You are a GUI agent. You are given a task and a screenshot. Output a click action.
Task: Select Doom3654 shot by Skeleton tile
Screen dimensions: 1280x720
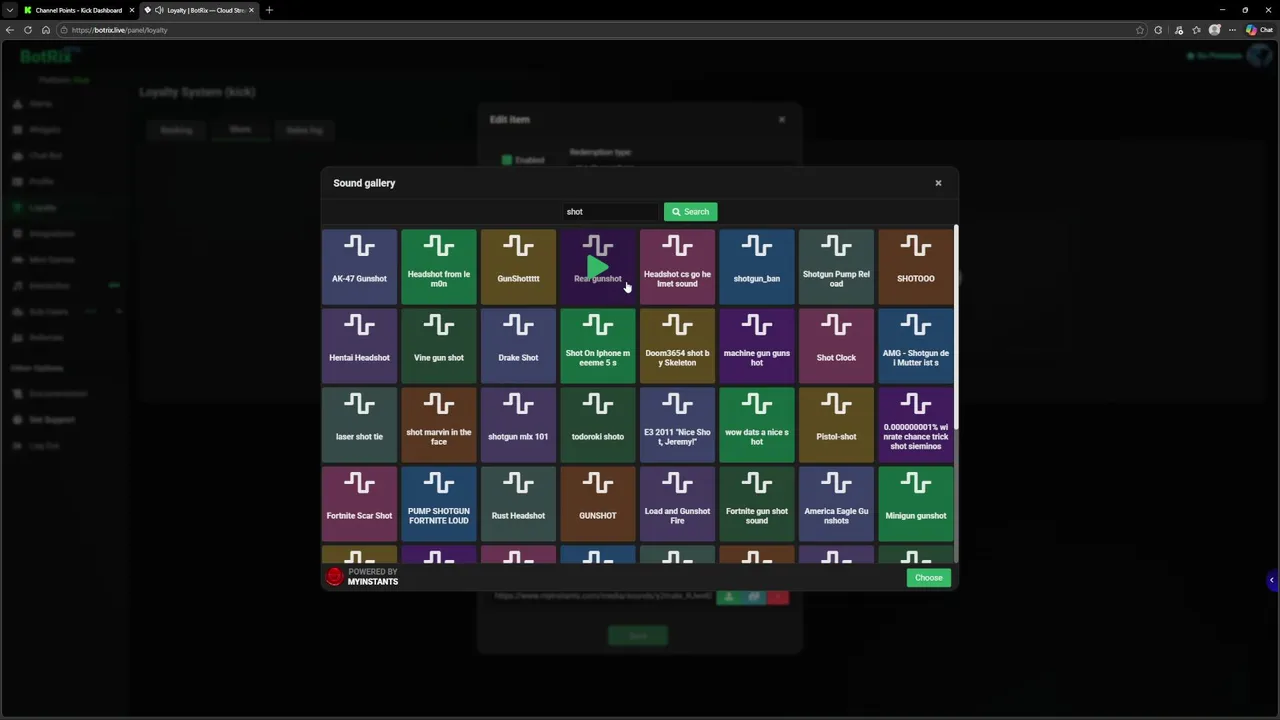pos(677,346)
